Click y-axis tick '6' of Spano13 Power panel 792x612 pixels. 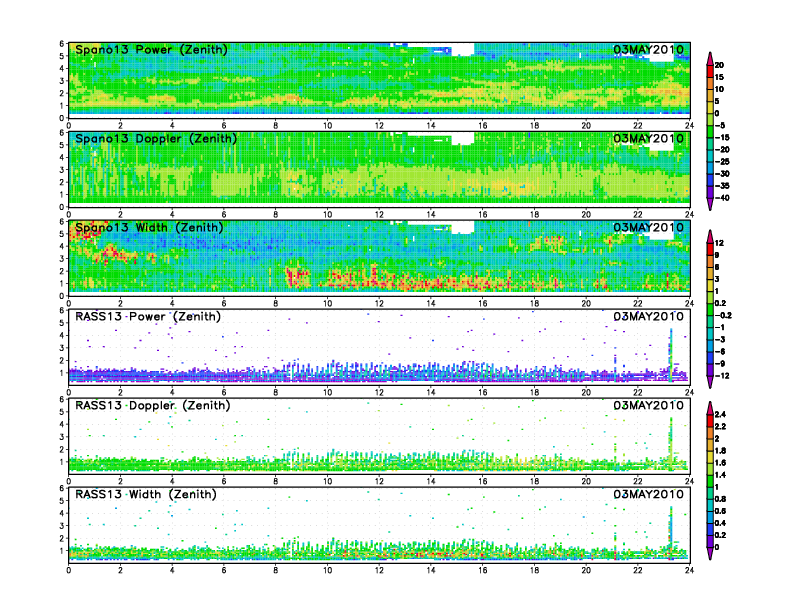pyautogui.click(x=62, y=44)
